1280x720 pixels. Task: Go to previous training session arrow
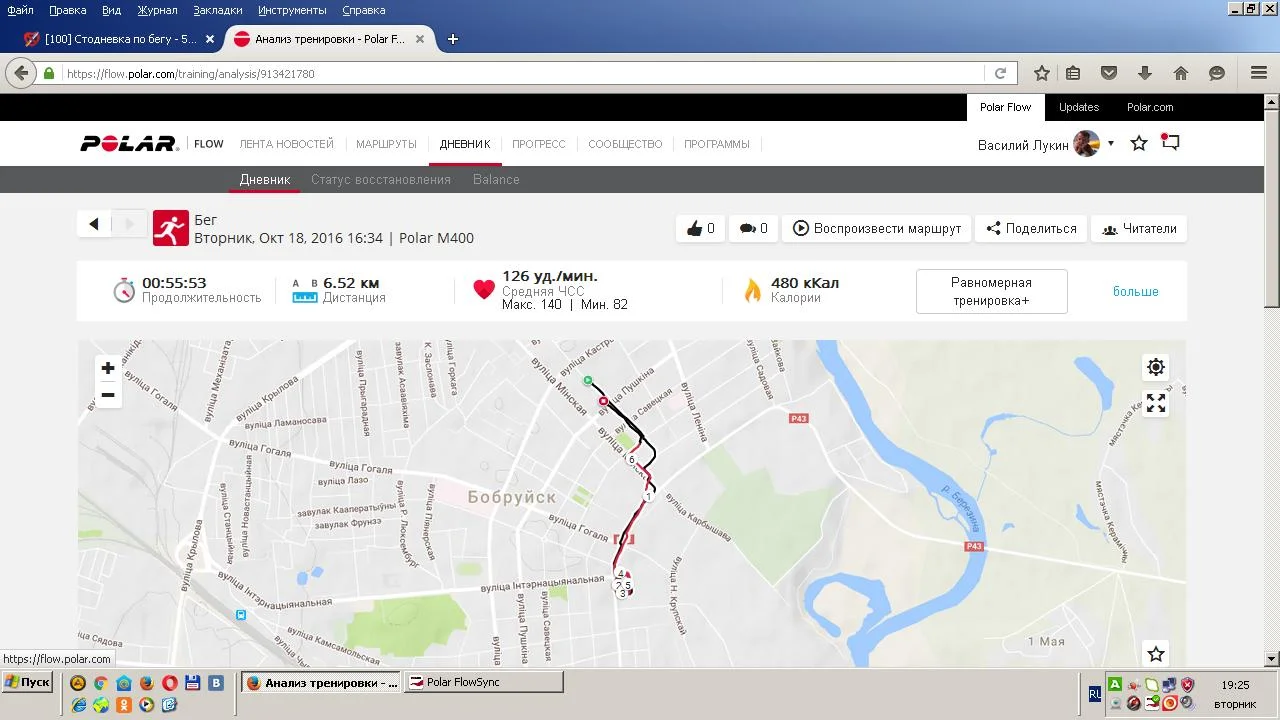94,224
